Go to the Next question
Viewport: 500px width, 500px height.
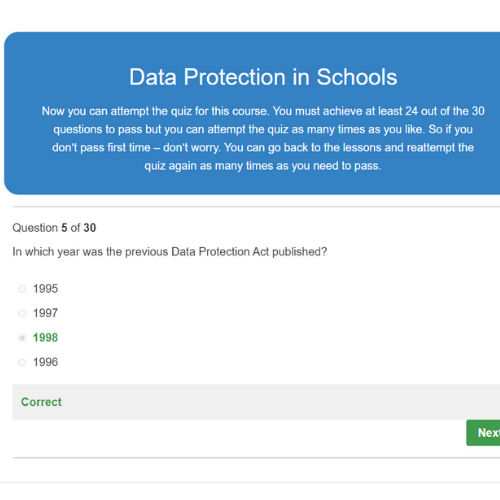[483, 433]
